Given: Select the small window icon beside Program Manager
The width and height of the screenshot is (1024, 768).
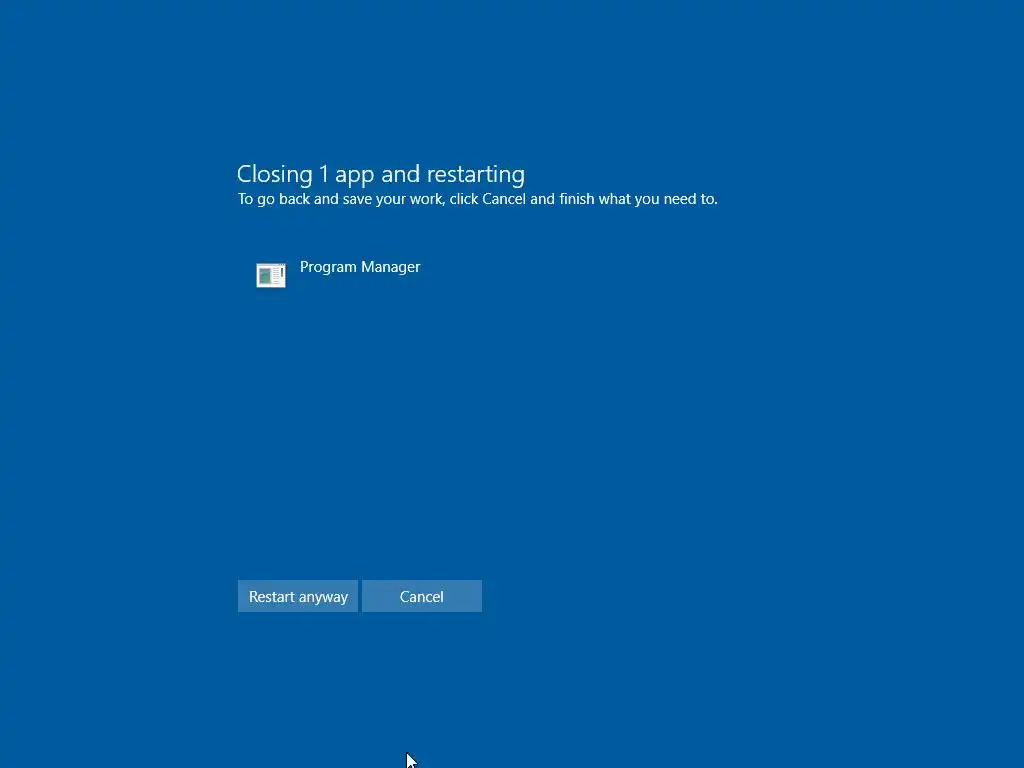Looking at the screenshot, I should pyautogui.click(x=270, y=275).
